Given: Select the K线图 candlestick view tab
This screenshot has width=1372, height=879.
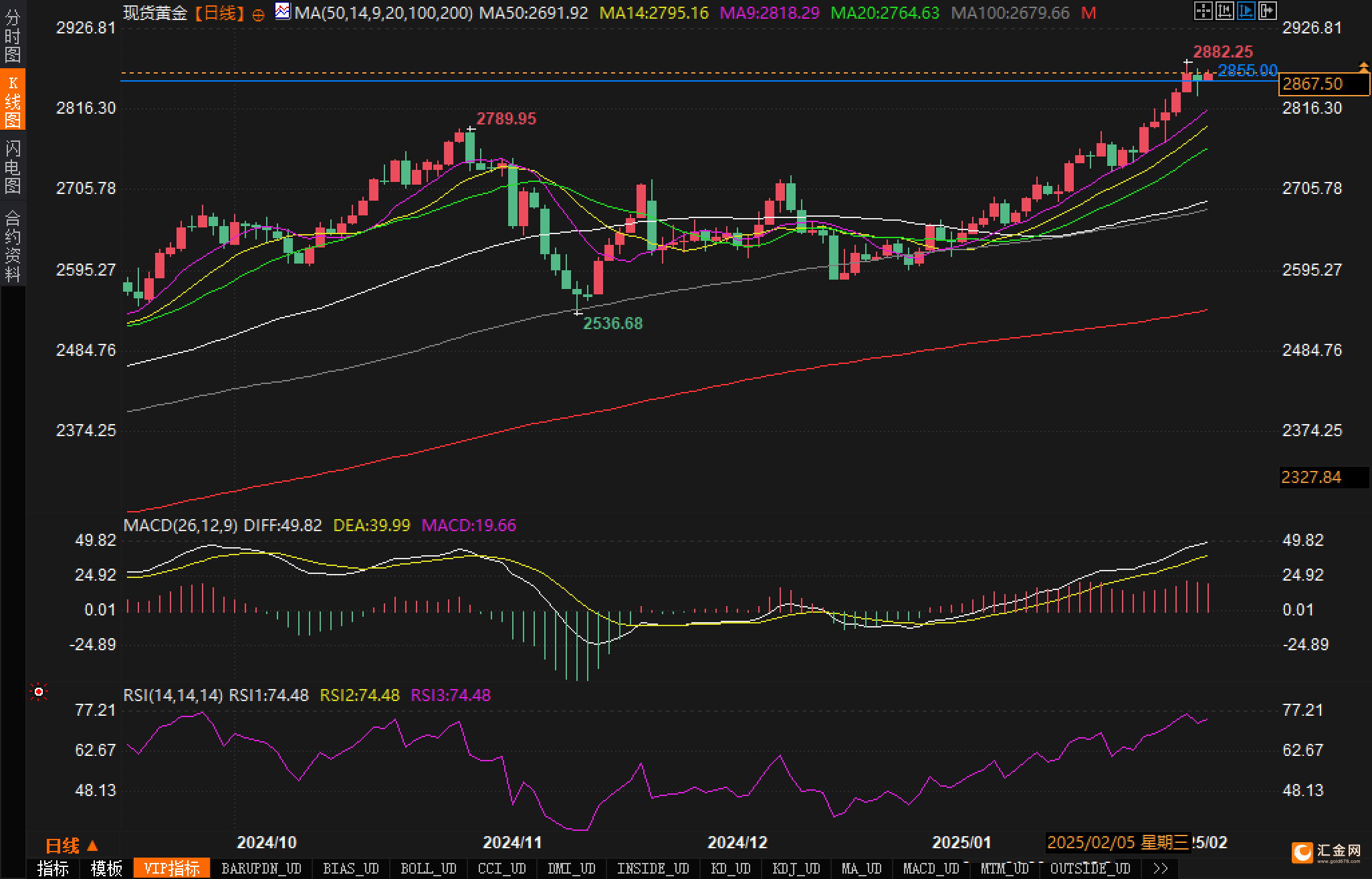Looking at the screenshot, I should [13, 100].
